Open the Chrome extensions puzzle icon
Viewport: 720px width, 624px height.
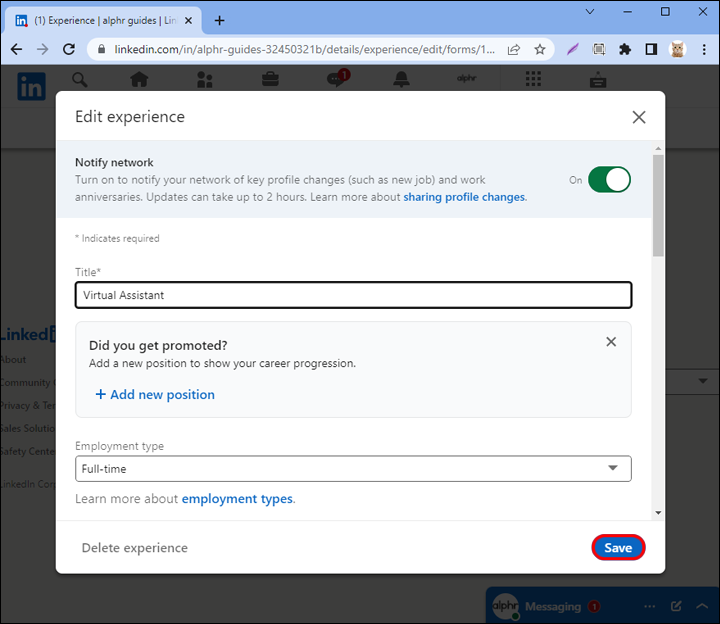[625, 49]
